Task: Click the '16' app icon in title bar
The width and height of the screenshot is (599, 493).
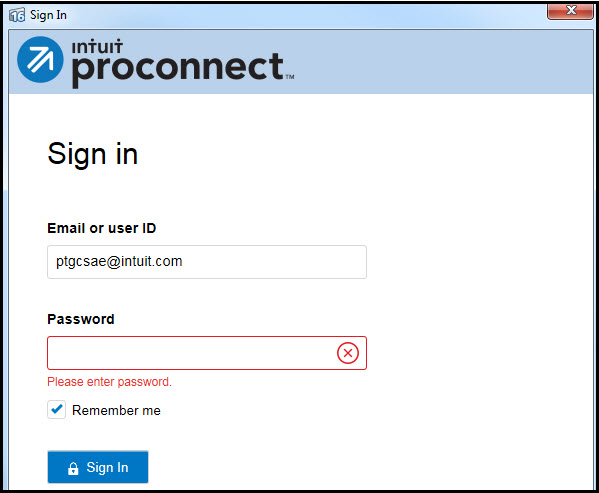Action: (17, 15)
